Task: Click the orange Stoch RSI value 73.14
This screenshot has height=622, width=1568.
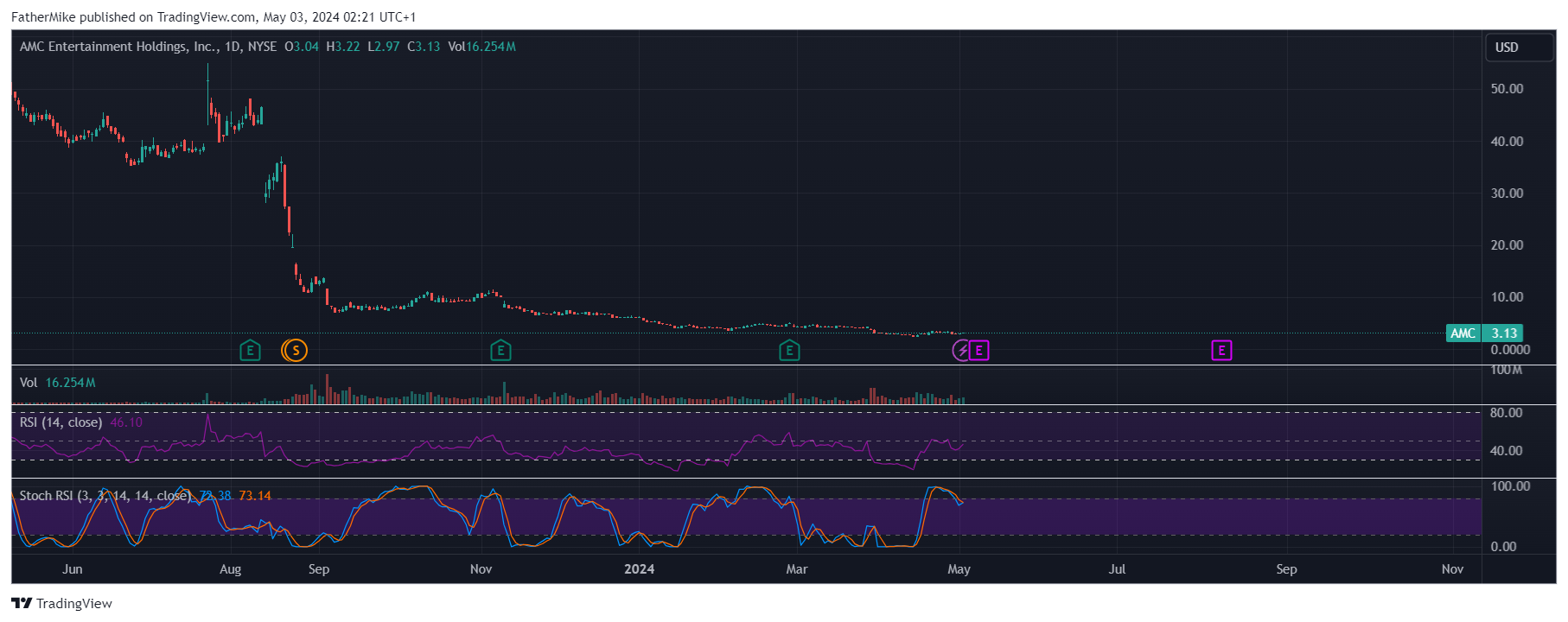Action: coord(255,496)
